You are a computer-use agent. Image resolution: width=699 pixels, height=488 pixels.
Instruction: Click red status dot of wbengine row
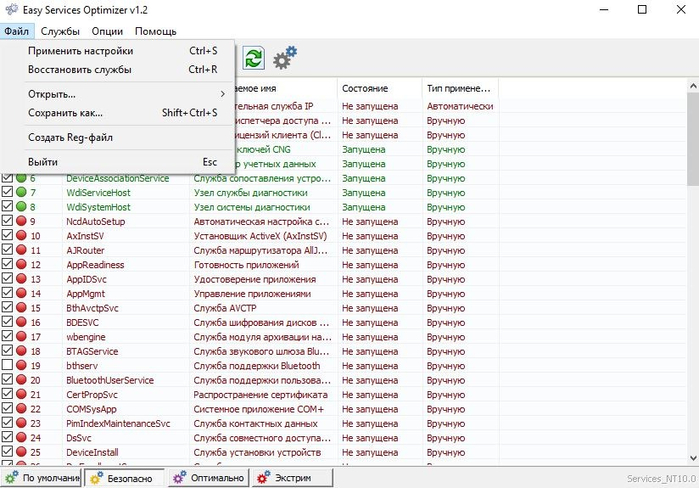(x=21, y=336)
